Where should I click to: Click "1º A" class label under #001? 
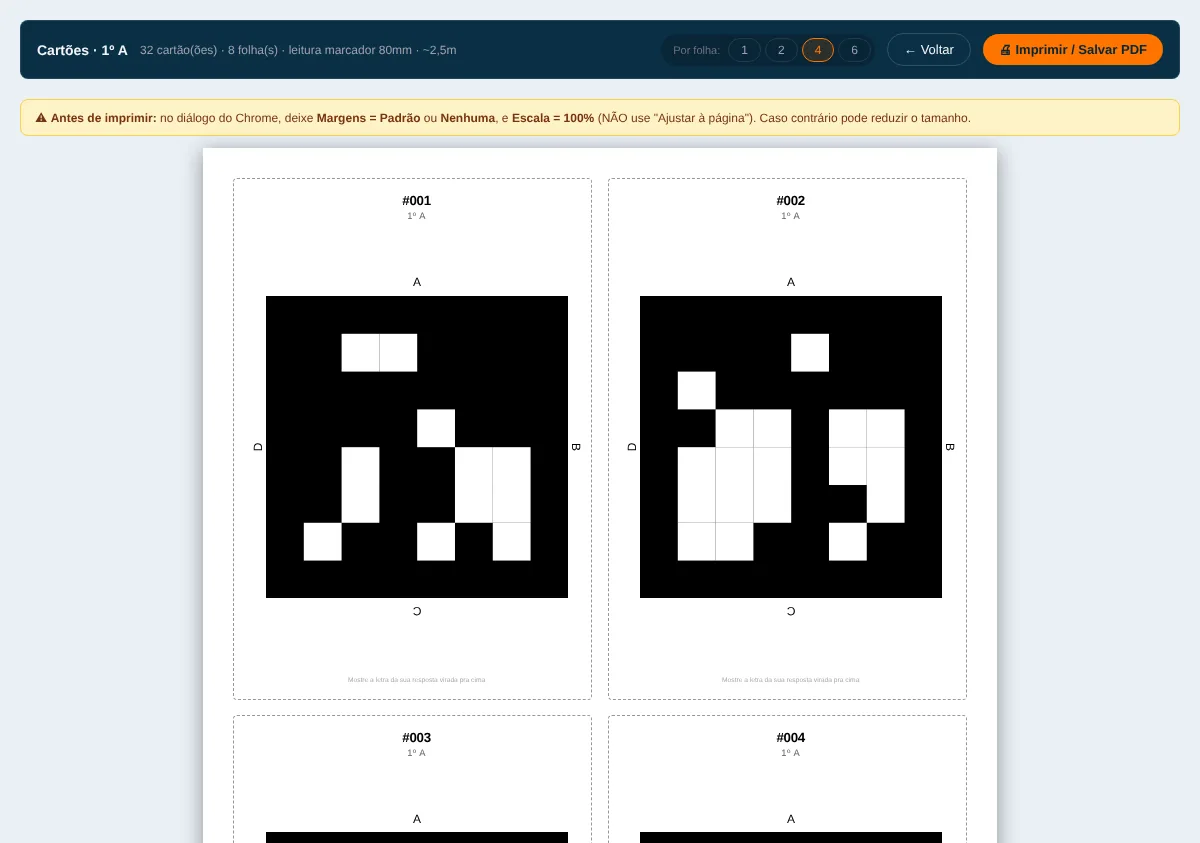(x=416, y=216)
